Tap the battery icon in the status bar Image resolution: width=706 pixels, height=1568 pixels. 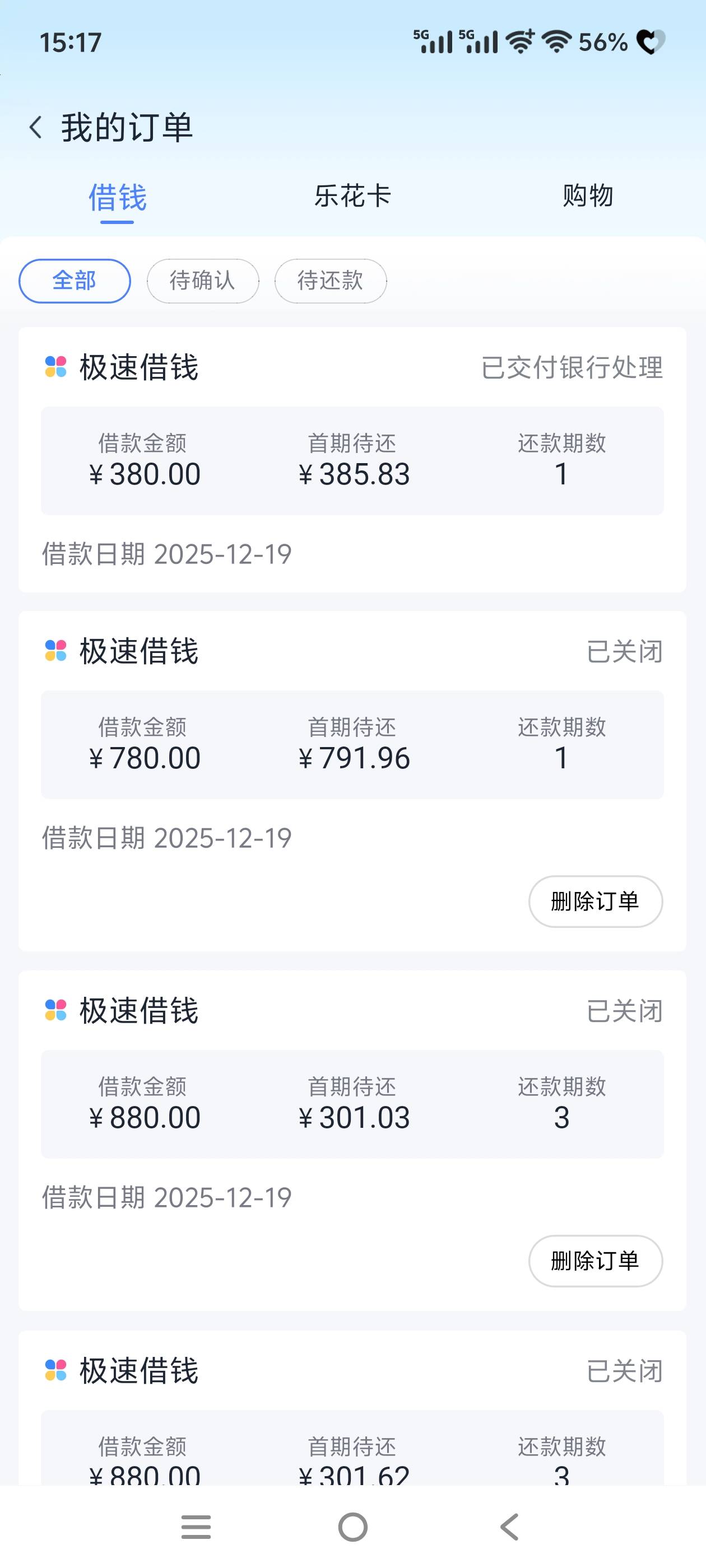click(x=651, y=42)
